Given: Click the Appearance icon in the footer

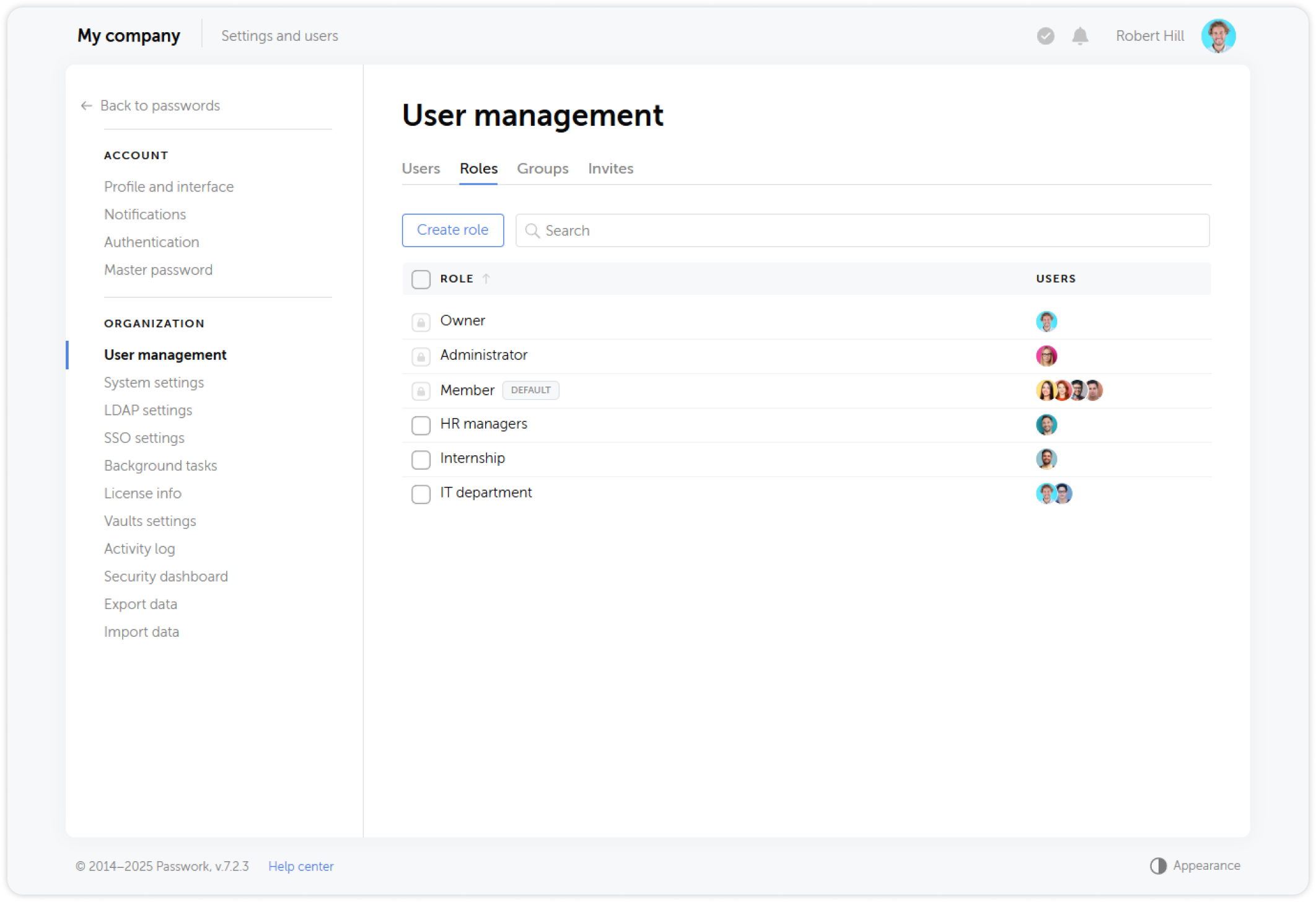Looking at the screenshot, I should point(1158,865).
